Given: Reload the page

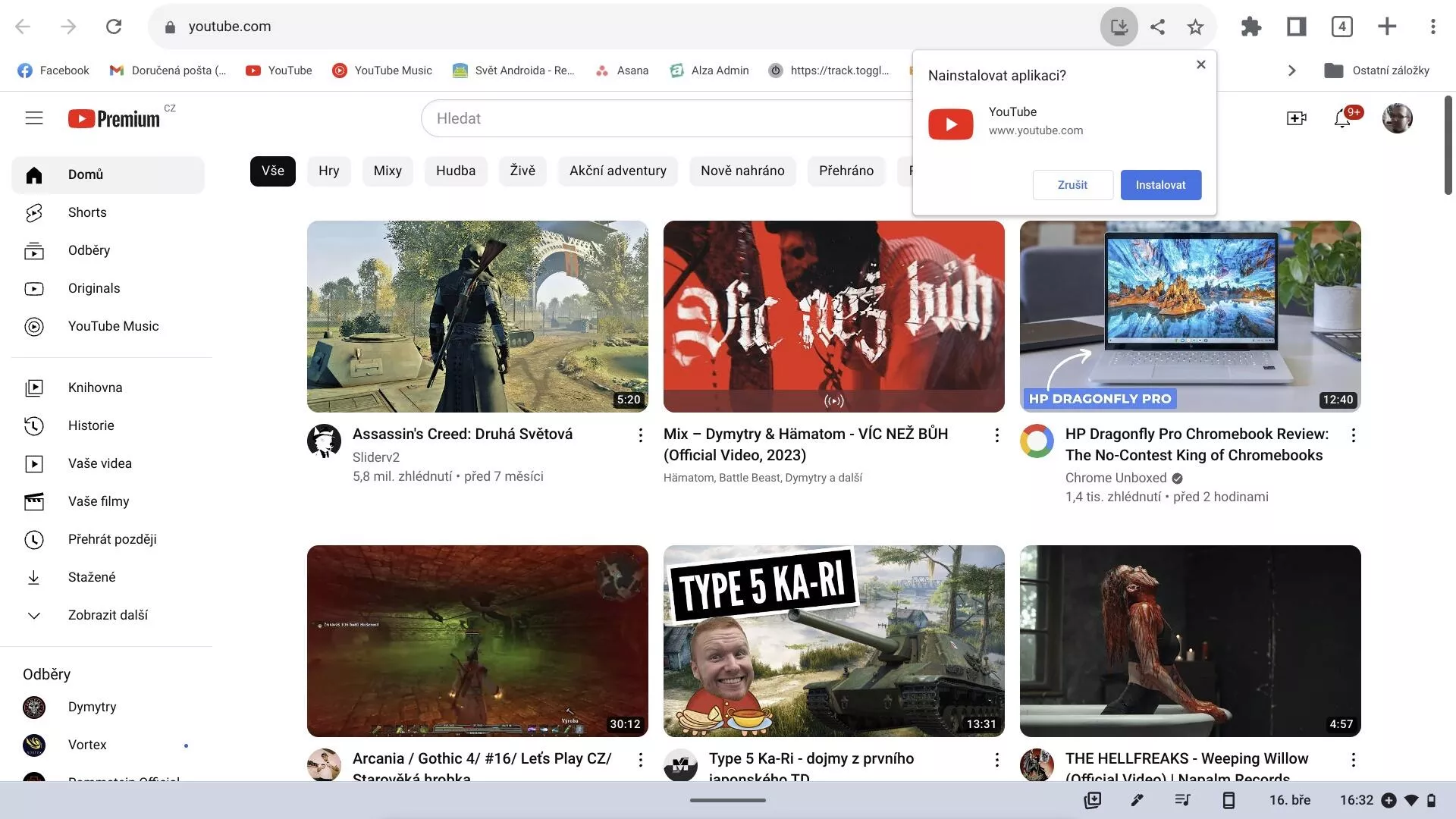Looking at the screenshot, I should click(114, 27).
